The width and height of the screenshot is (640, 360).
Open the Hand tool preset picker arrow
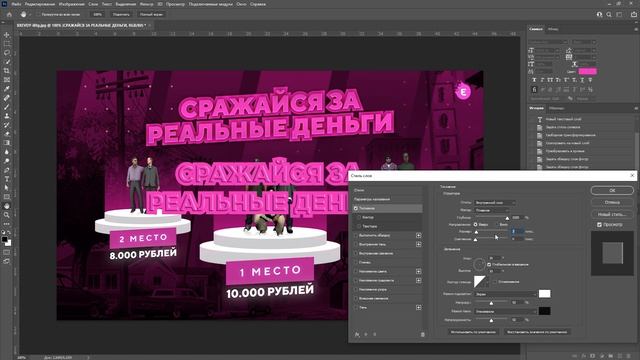[x=30, y=14]
